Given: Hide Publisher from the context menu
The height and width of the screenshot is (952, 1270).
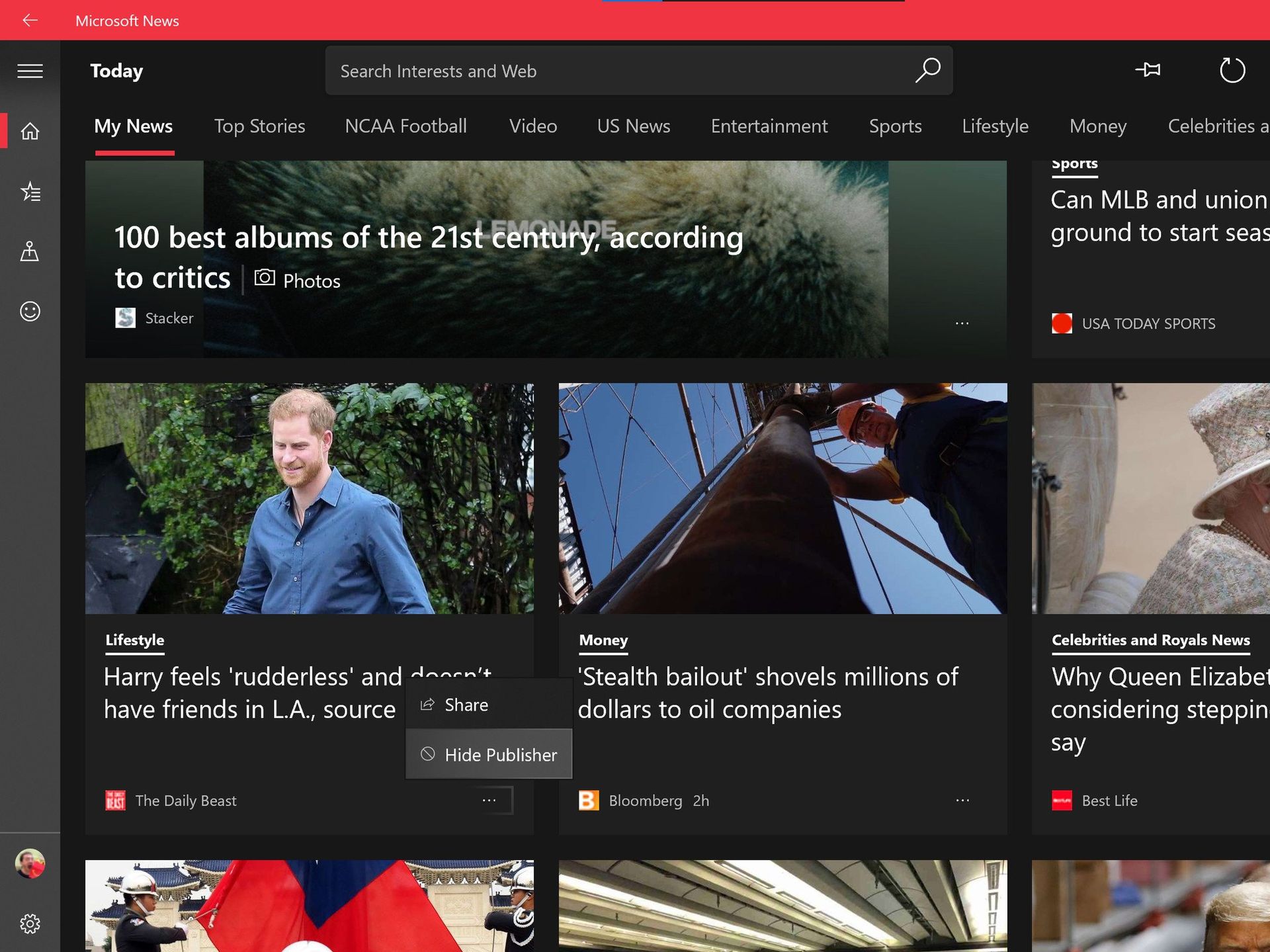Looking at the screenshot, I should (500, 754).
